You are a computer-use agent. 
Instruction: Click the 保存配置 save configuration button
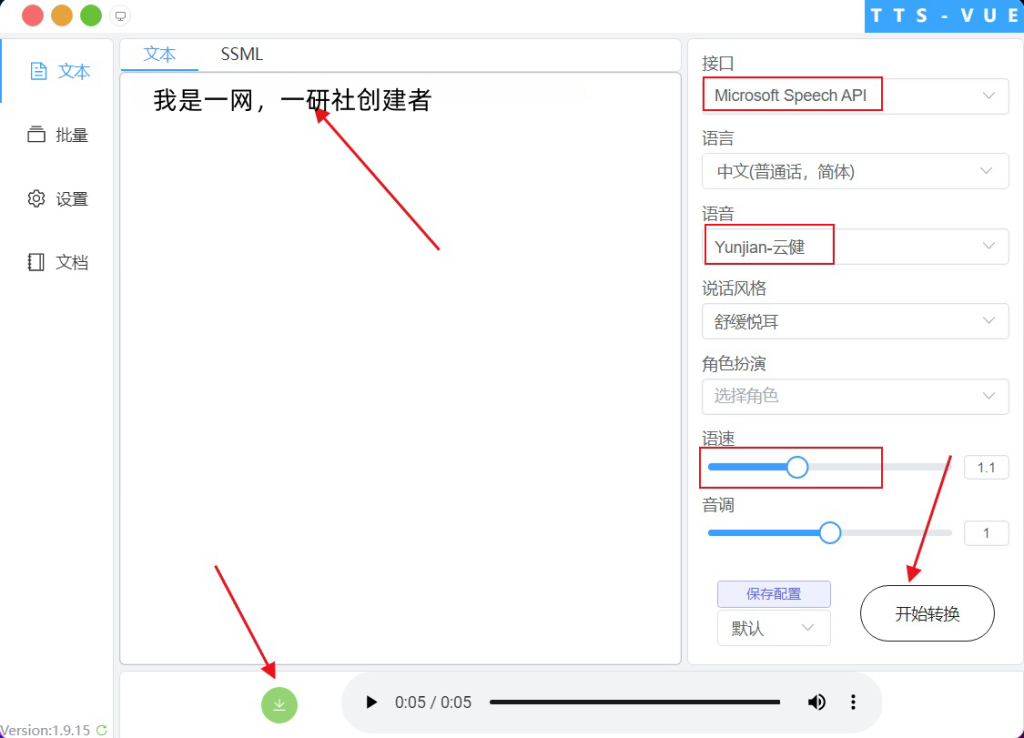point(773,593)
